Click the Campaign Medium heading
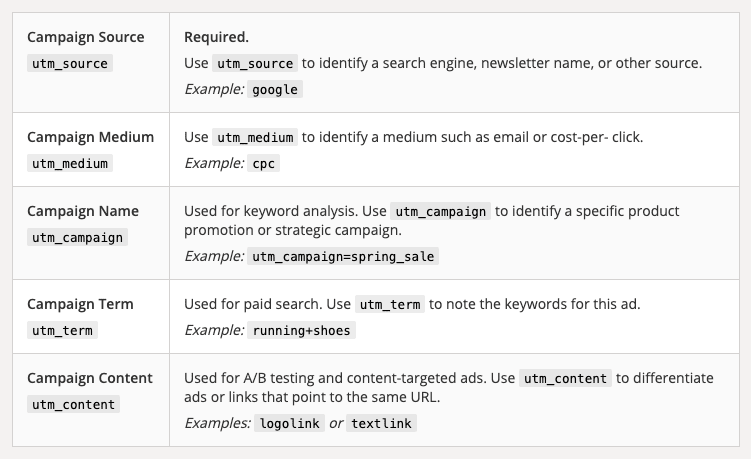 [89, 137]
